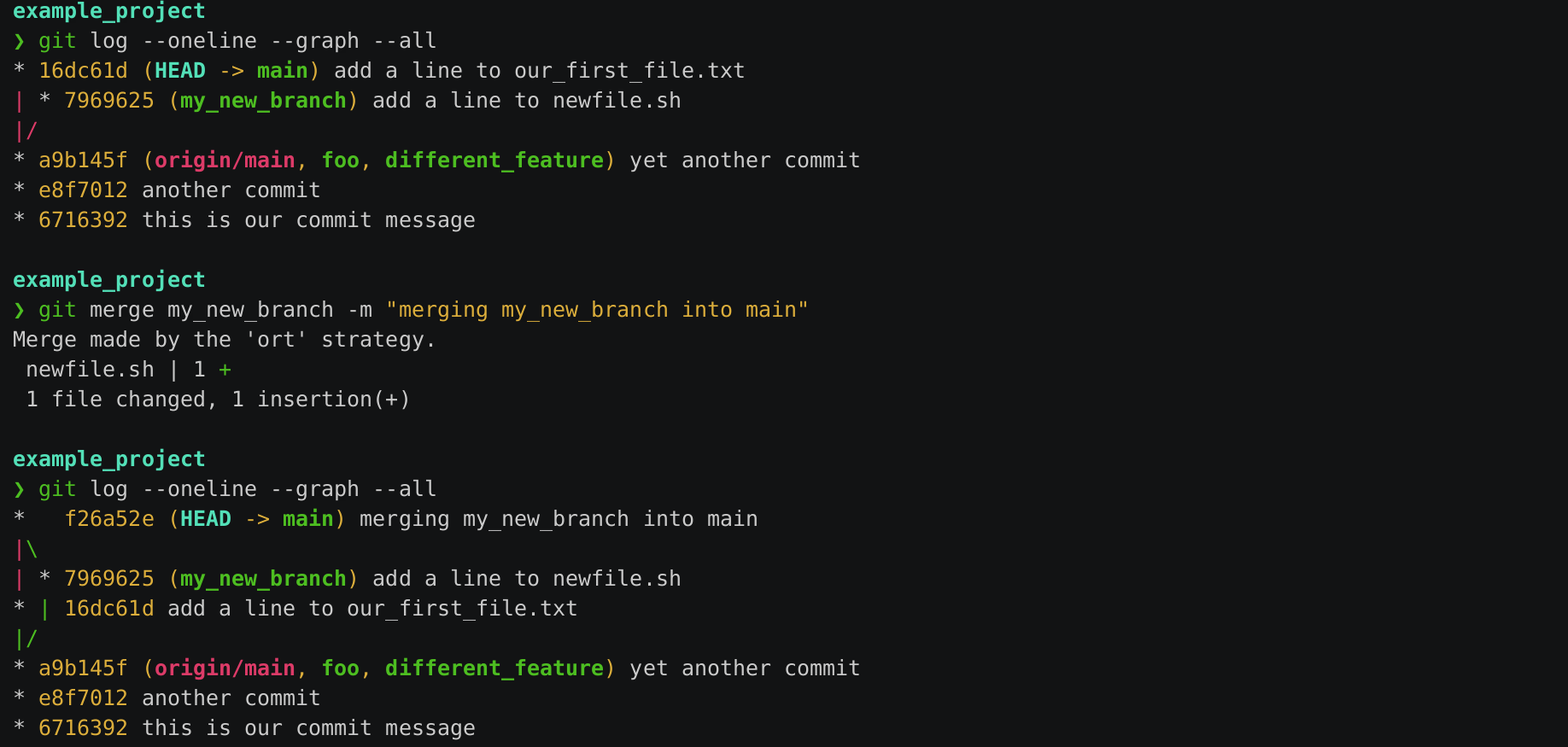Image resolution: width=1568 pixels, height=747 pixels.
Task: Click commit hash 16dc61d in first log
Action: 83,71
